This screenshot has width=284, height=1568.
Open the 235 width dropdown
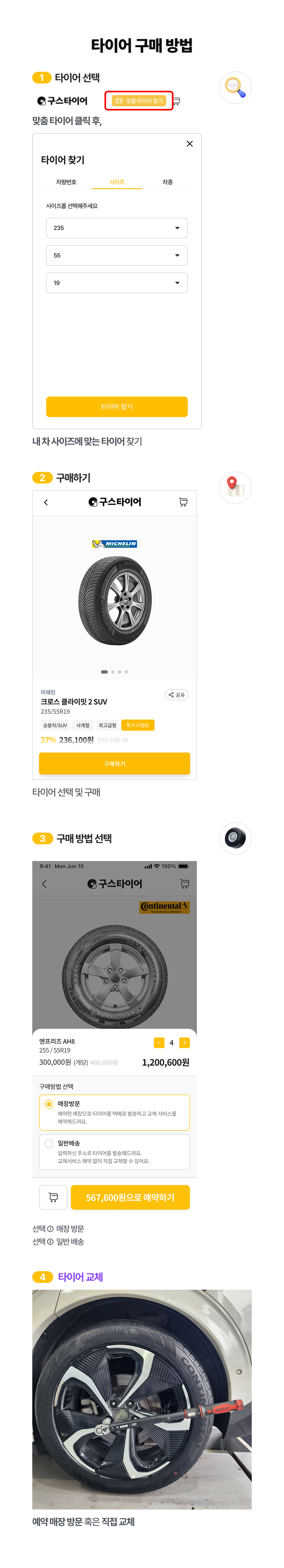click(117, 227)
